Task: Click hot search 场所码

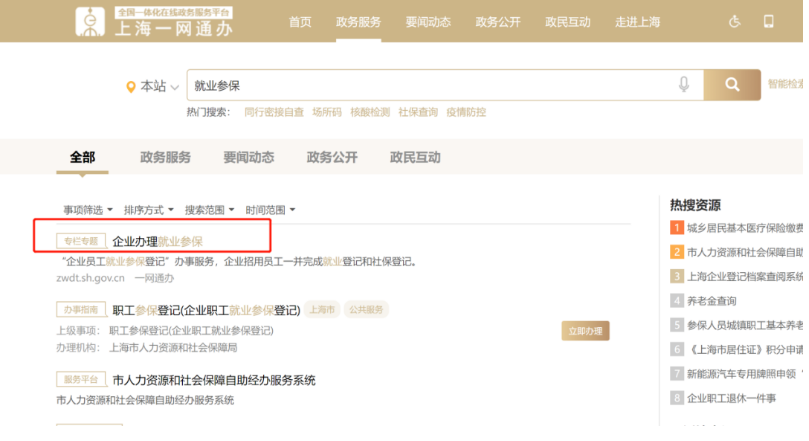Action: click(327, 112)
